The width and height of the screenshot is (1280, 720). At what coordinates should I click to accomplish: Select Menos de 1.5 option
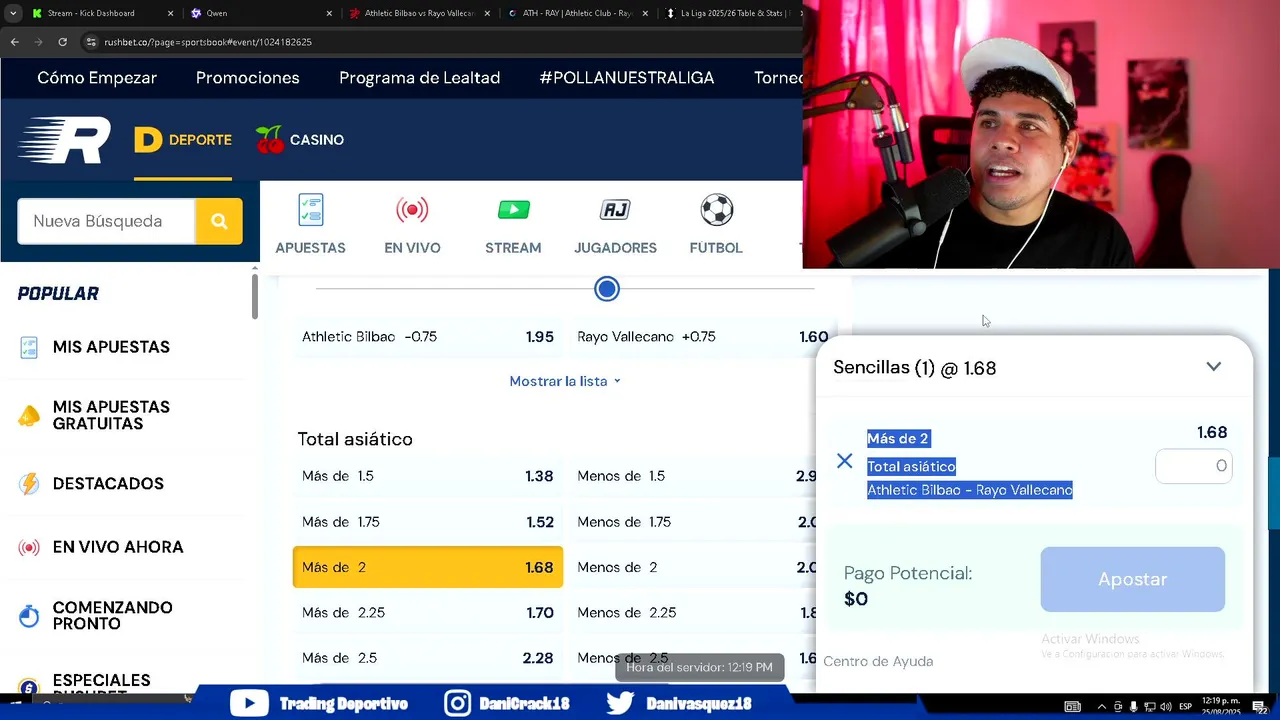pyautogui.click(x=692, y=476)
